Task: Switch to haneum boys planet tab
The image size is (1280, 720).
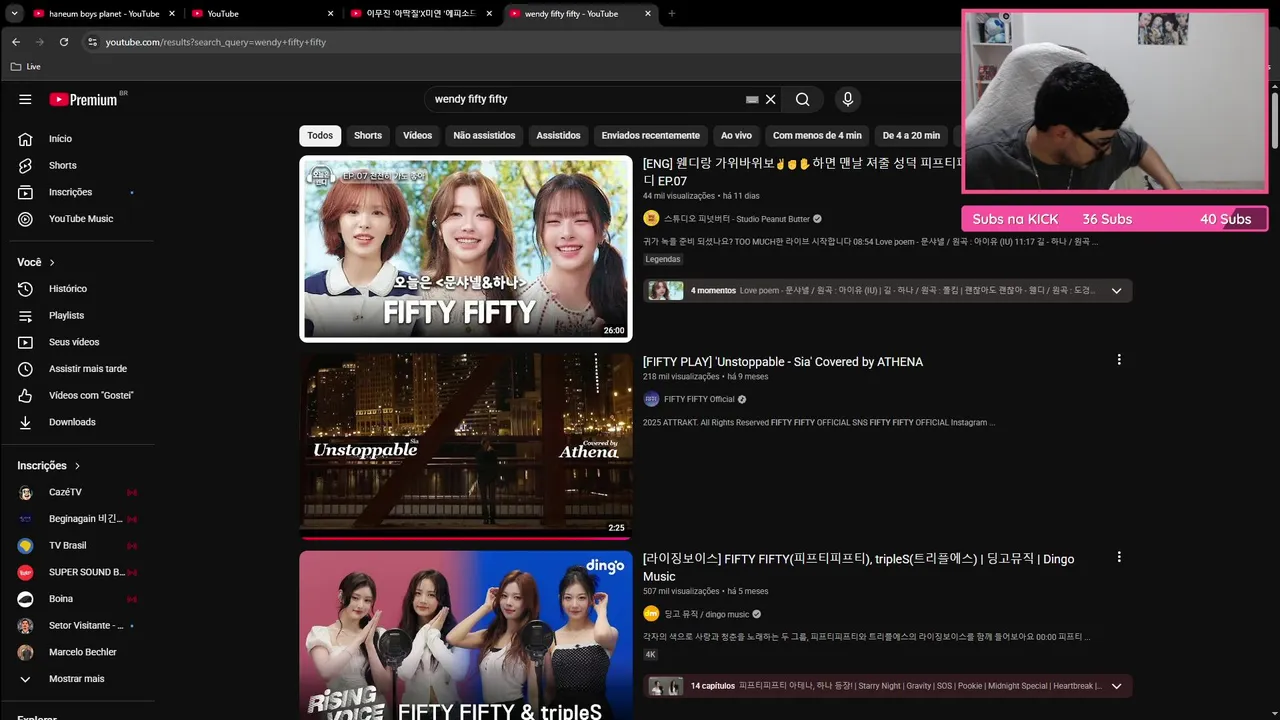Action: (104, 14)
